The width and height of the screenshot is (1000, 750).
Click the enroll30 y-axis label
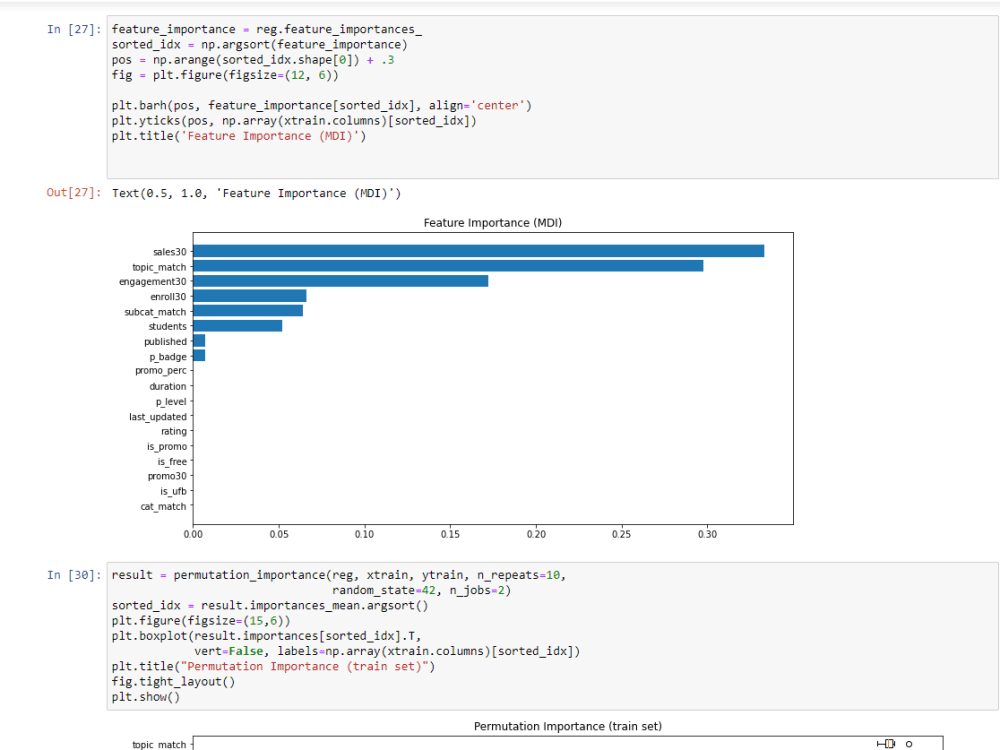pos(168,297)
